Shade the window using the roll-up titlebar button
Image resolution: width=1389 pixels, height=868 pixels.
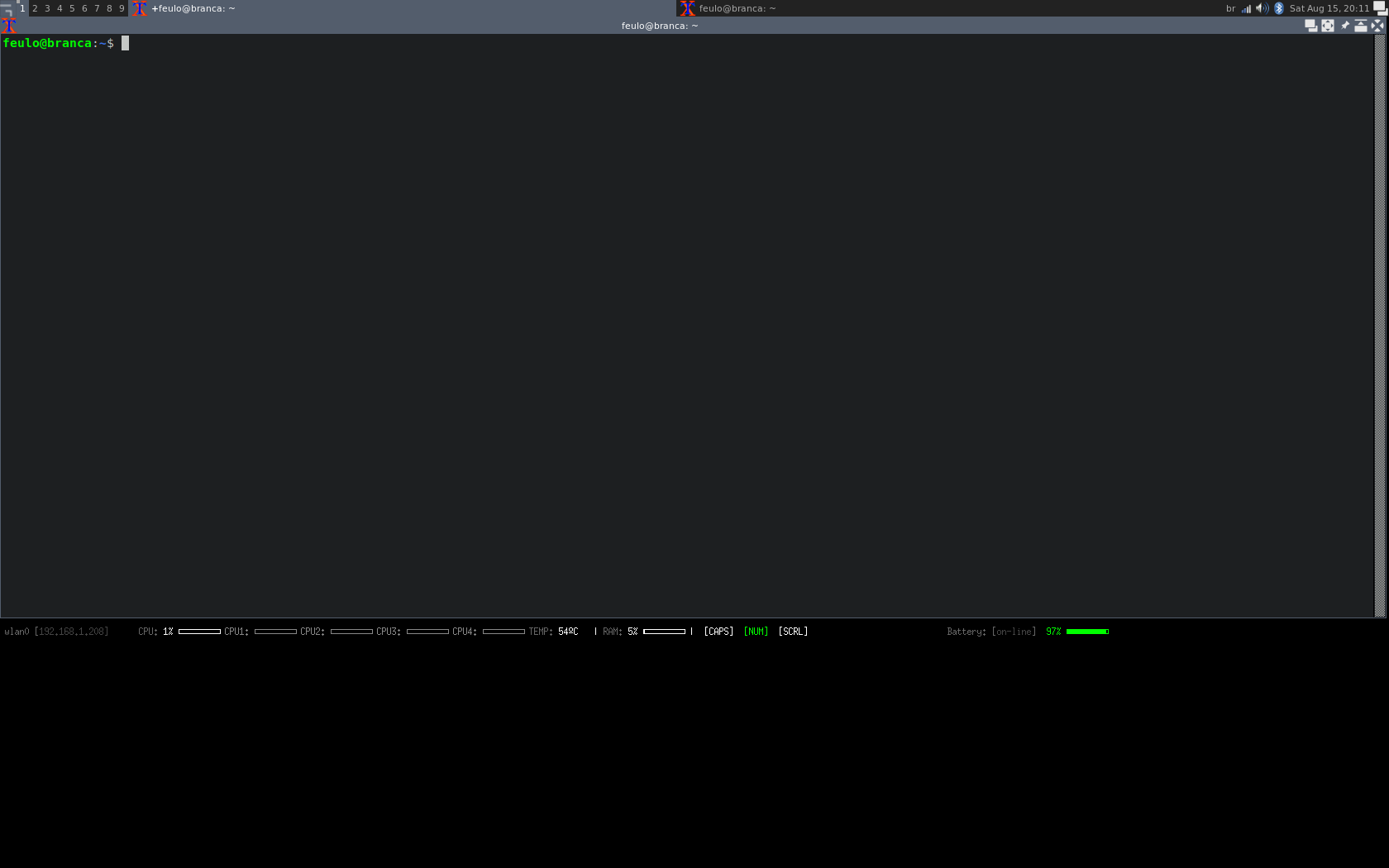[1362, 25]
